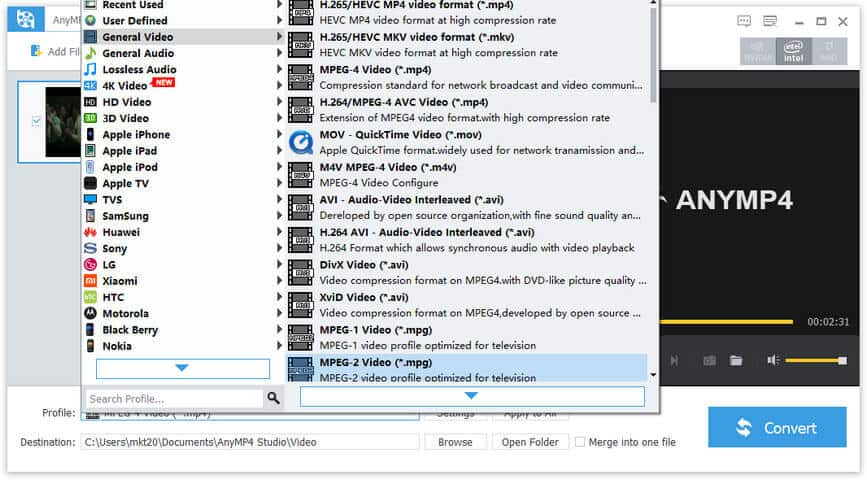
Task: Choose H.264/MPEG-4 AVC (*.mp4) format
Action: (x=467, y=110)
